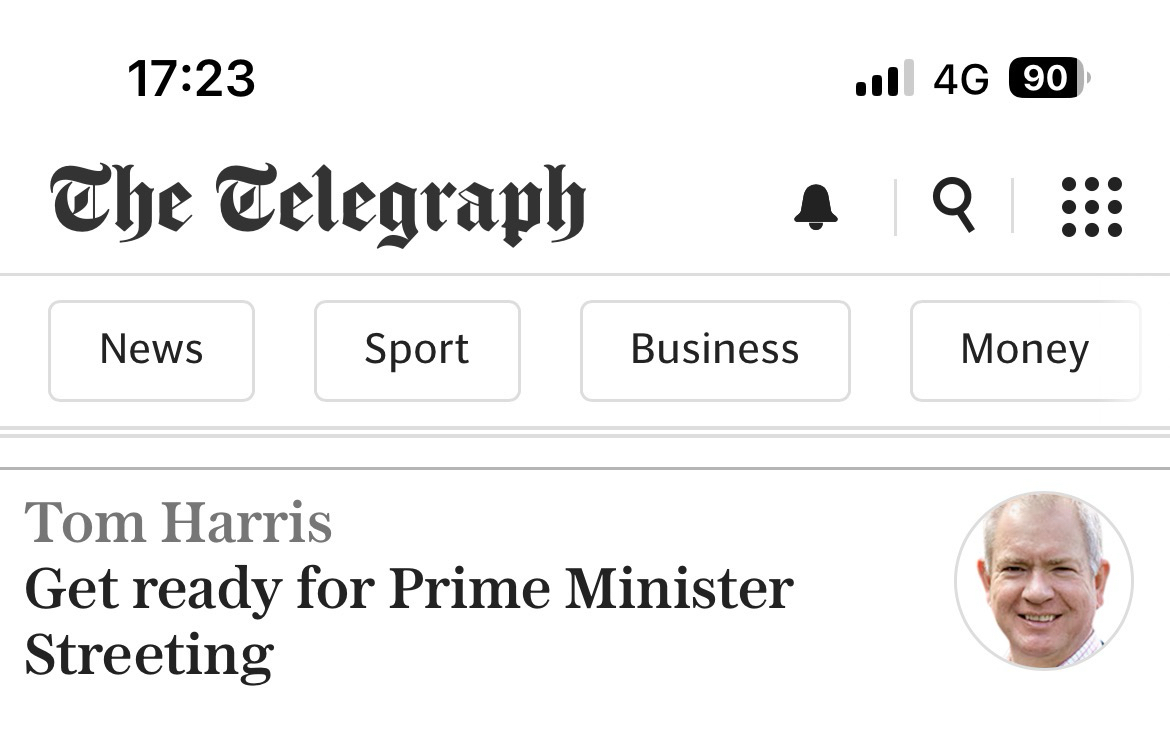Switch to the News section tab
The width and height of the screenshot is (1170, 732).
(152, 350)
